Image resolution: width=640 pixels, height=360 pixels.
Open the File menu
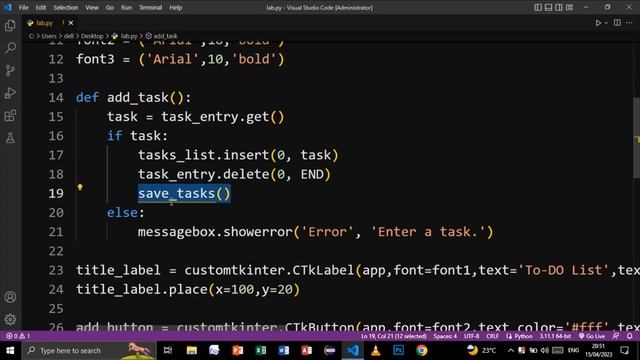tap(24, 7)
